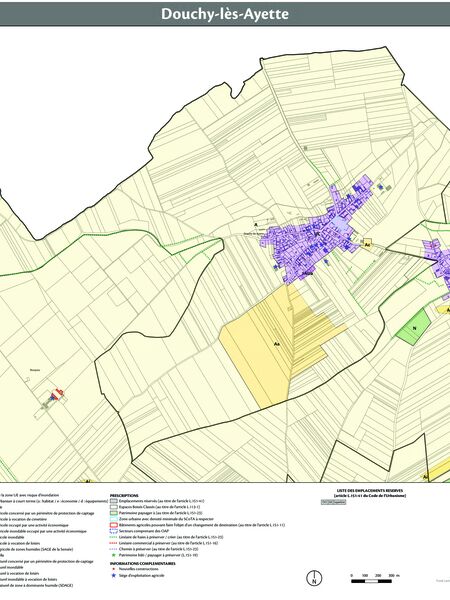Click the red hatched farm building on the map
This screenshot has width=450, height=600.
pos(58,393)
